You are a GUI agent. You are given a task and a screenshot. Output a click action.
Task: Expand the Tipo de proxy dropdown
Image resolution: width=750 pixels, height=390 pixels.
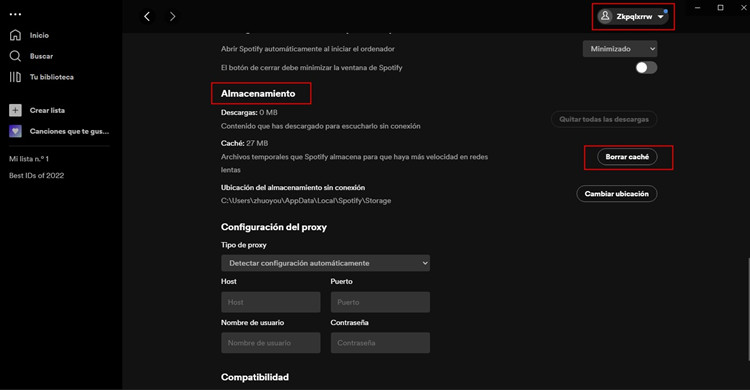325,263
